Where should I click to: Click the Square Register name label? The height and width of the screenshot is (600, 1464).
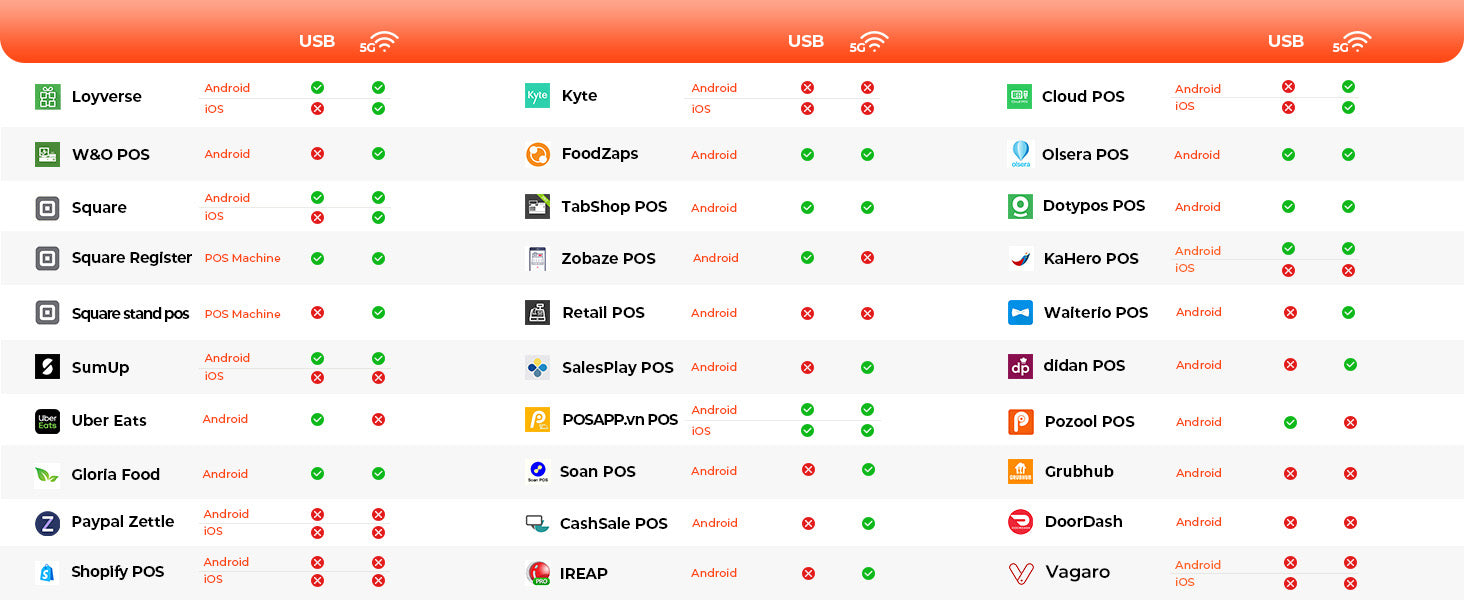pos(131,258)
